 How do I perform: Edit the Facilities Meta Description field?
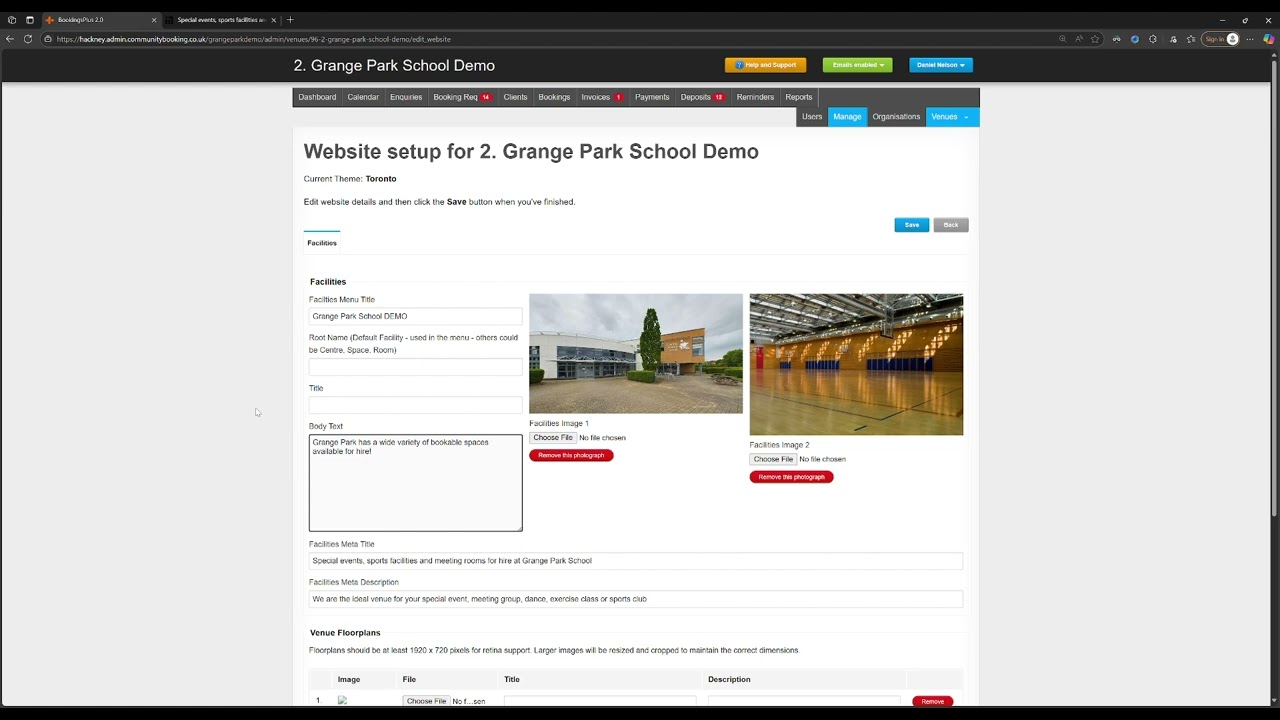(636, 599)
